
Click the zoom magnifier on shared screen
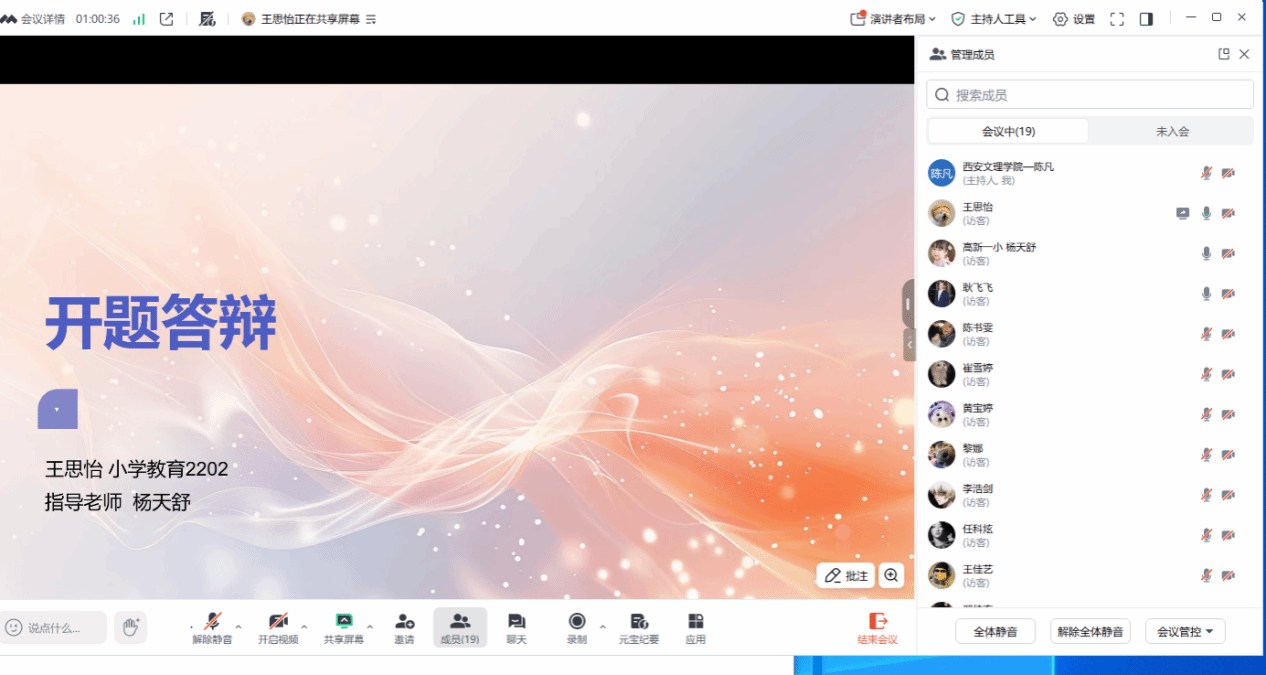click(891, 575)
